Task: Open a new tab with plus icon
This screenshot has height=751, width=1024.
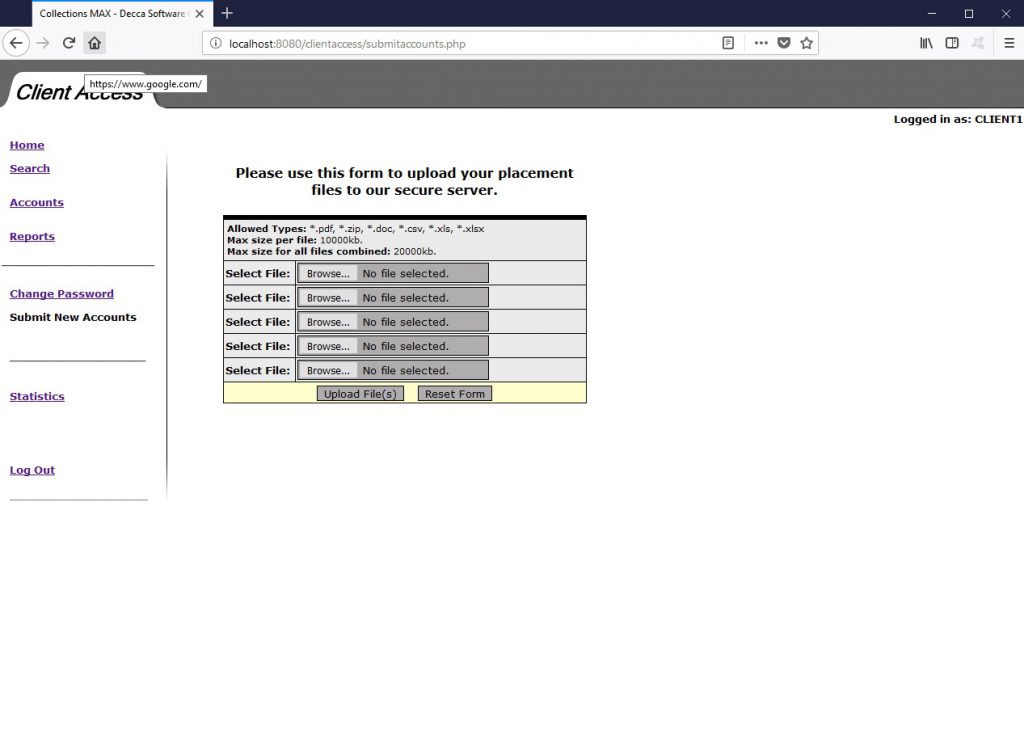Action: click(x=227, y=13)
